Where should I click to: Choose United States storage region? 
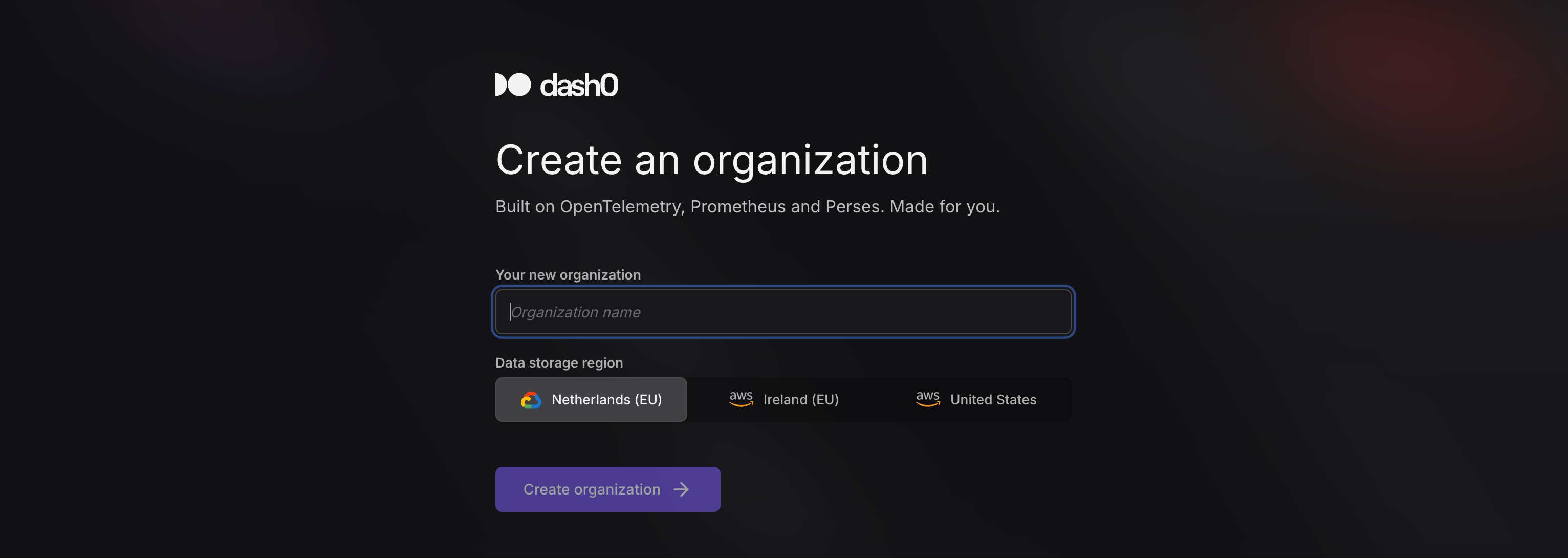click(x=975, y=400)
